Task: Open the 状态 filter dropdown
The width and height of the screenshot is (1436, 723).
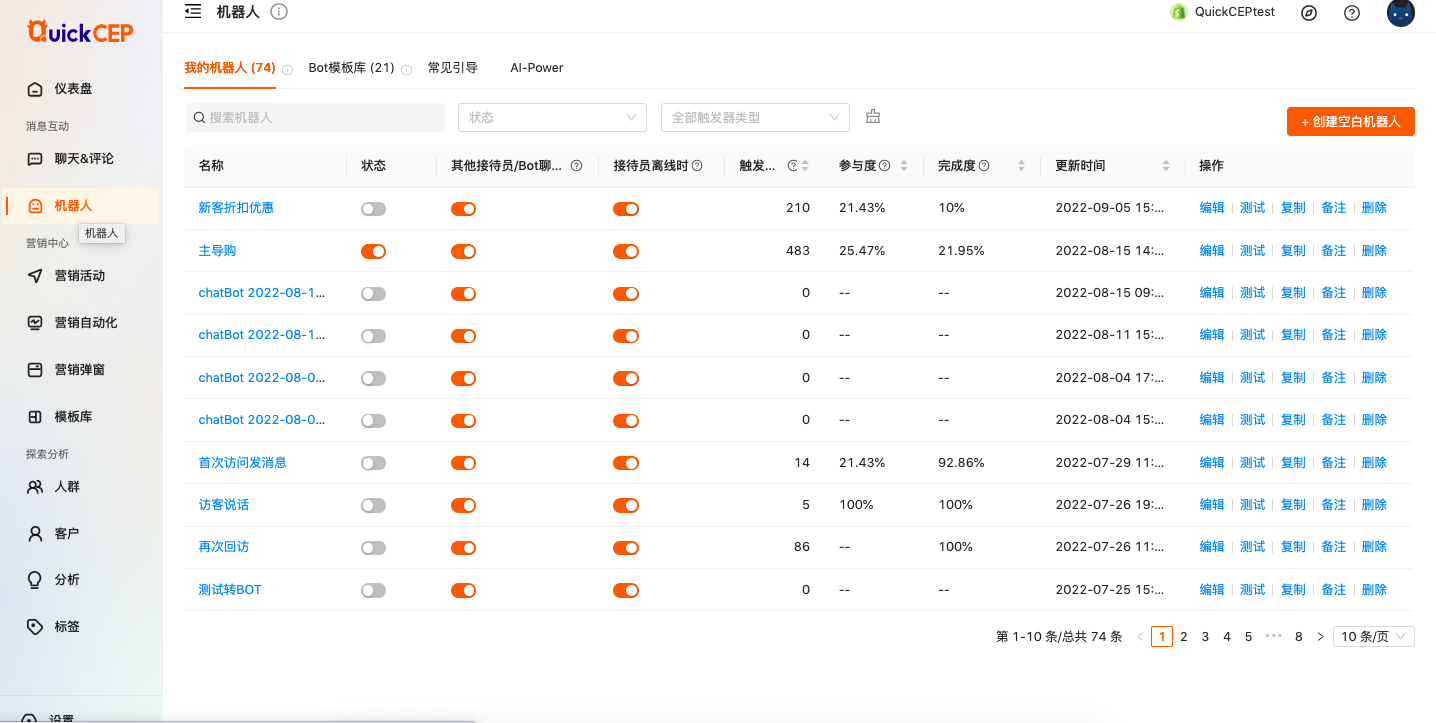Action: [x=552, y=117]
